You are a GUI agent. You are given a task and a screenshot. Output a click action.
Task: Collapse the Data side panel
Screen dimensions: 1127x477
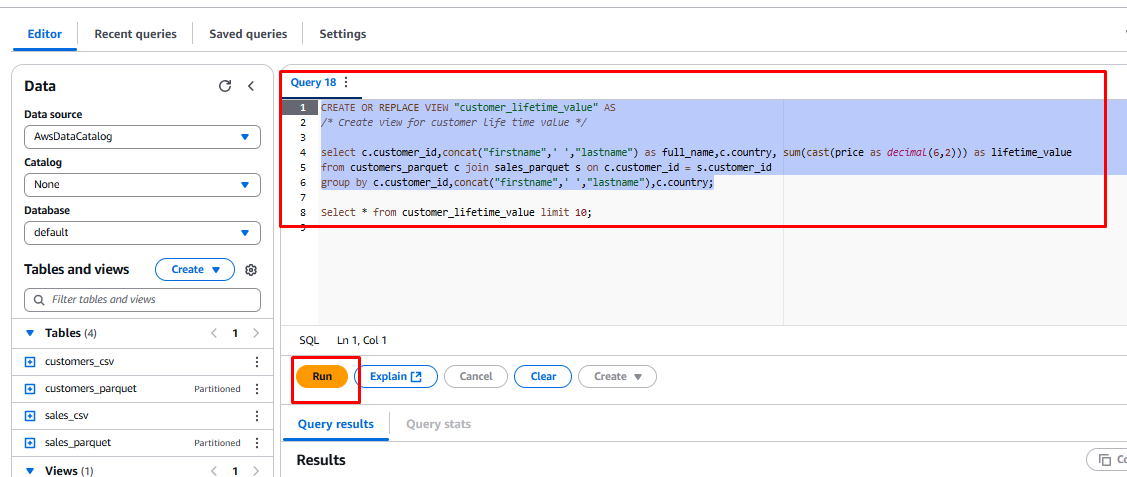[x=251, y=86]
